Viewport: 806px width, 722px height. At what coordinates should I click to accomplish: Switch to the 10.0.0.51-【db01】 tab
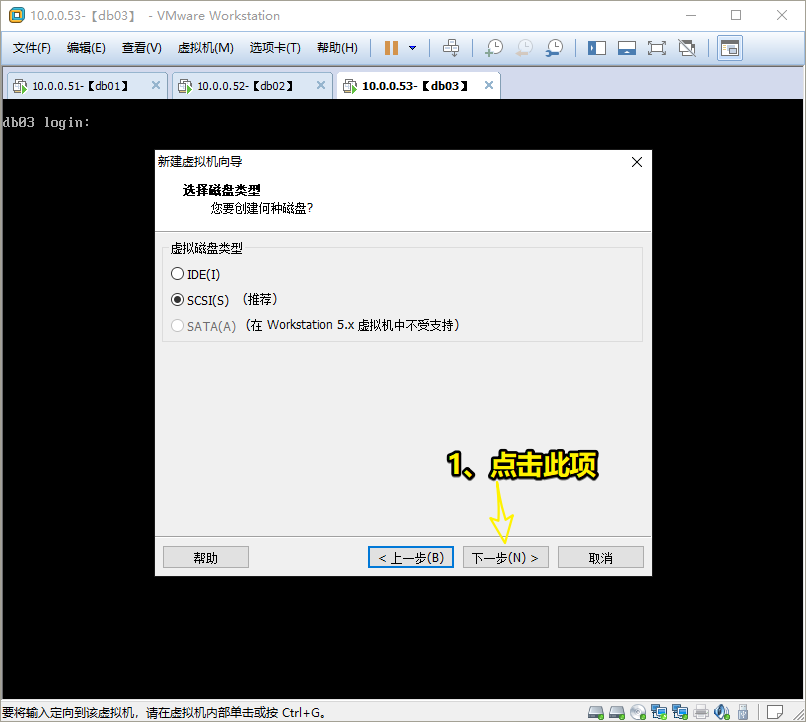click(x=80, y=86)
